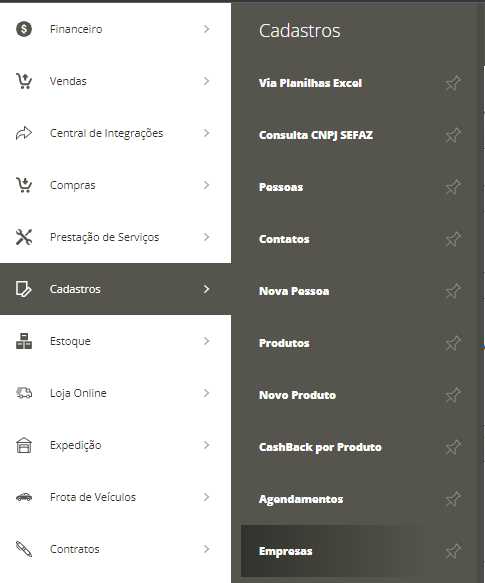Expand the Frota de Veículos chevron
Image resolution: width=485 pixels, height=583 pixels.
pos(206,497)
